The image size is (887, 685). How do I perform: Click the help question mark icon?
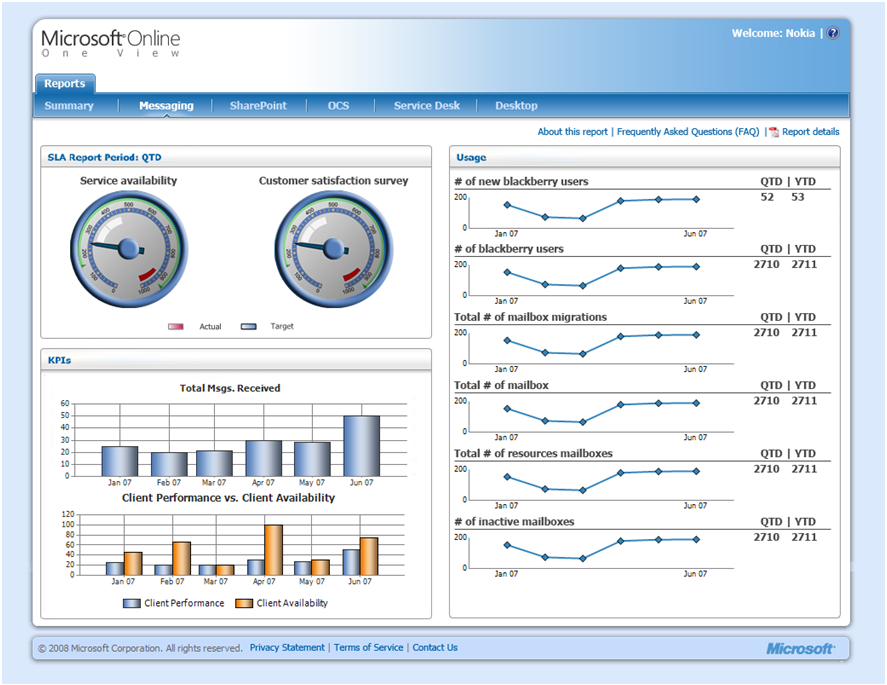(833, 33)
